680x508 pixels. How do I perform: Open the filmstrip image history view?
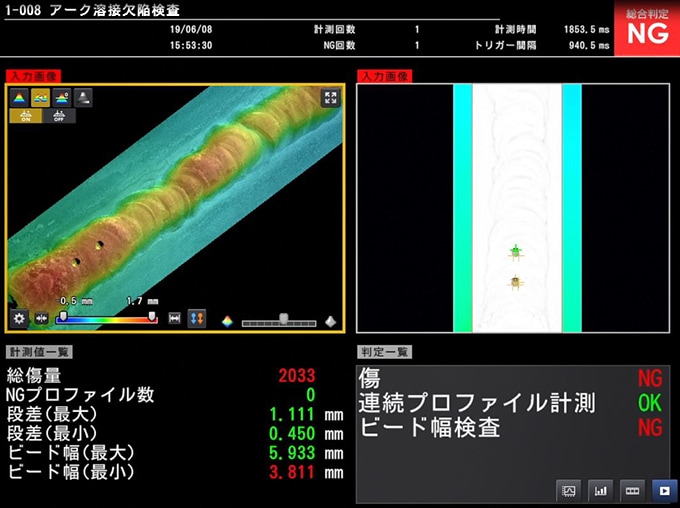[631, 490]
